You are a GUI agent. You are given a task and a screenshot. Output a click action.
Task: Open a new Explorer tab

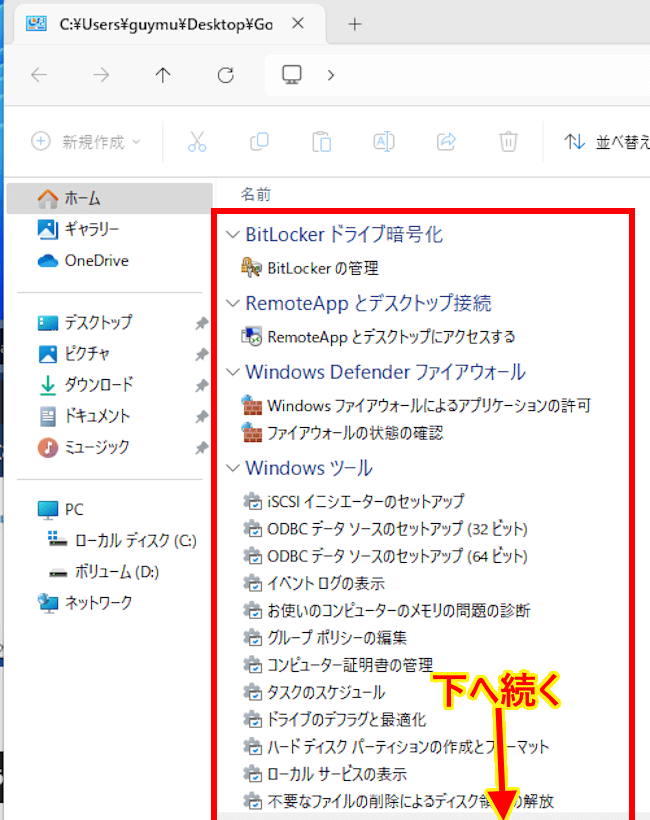355,24
